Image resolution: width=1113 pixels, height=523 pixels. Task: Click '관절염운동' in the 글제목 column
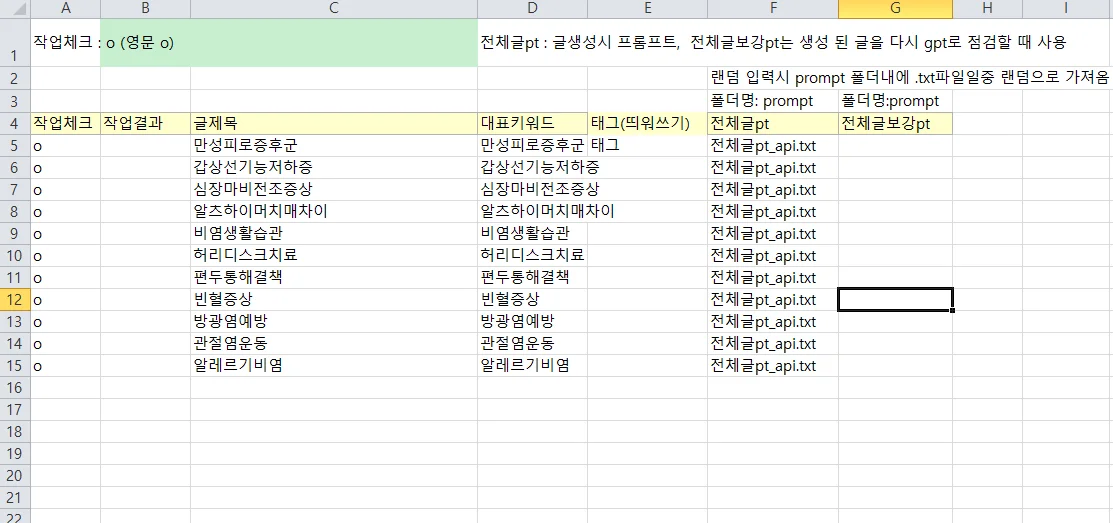(x=334, y=343)
